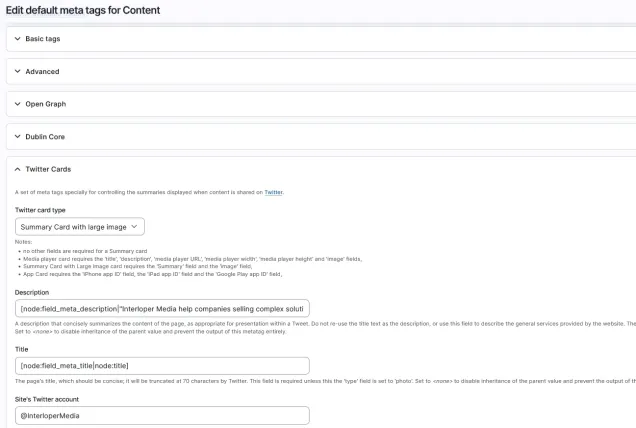Click the chevron icon beside Advanced
This screenshot has width=636, height=428.
[x=17, y=72]
